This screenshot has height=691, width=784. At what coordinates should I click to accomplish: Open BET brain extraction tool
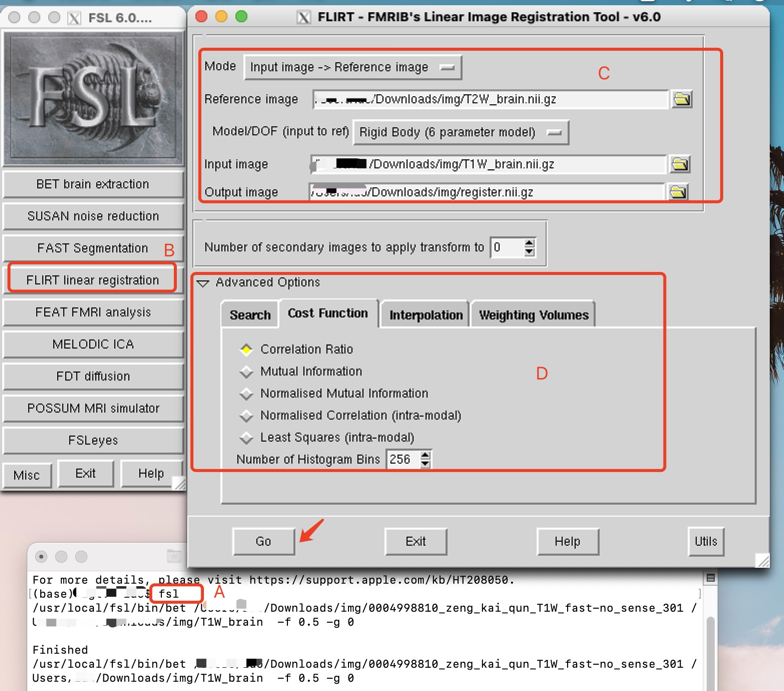pos(93,184)
